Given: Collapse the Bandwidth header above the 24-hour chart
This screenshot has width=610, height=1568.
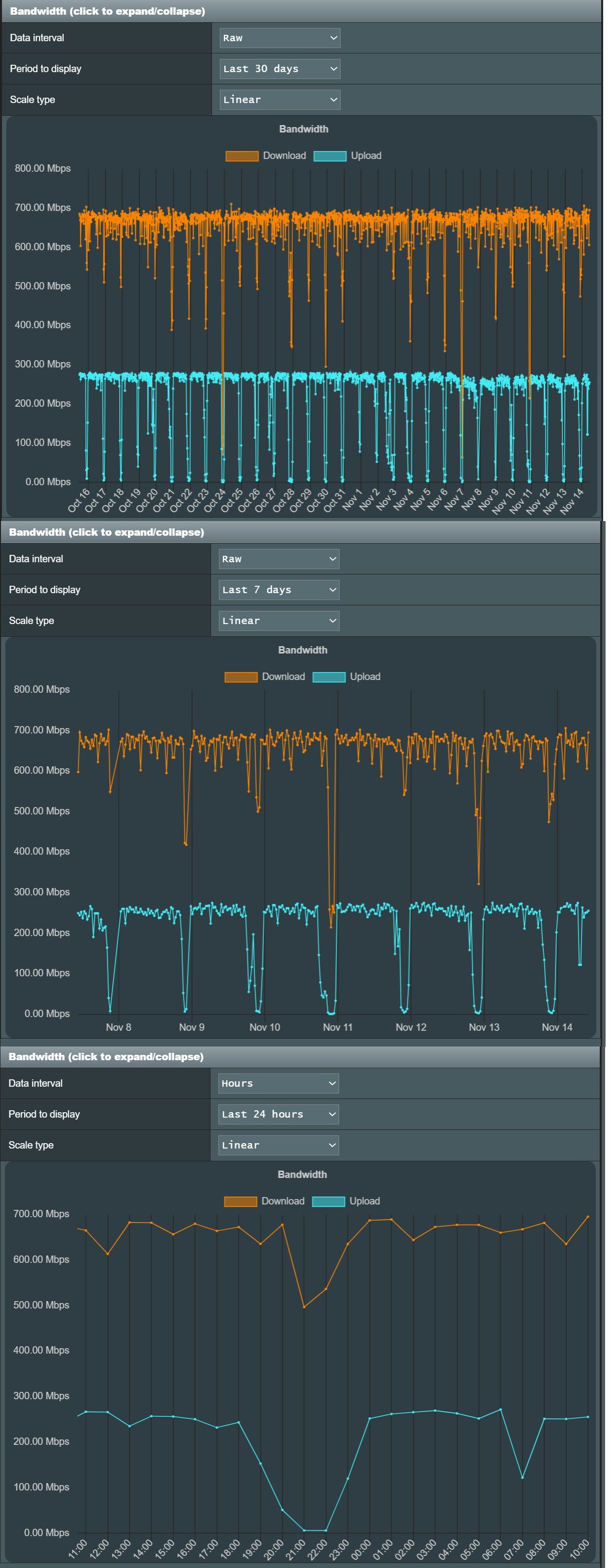Looking at the screenshot, I should pos(106,1056).
